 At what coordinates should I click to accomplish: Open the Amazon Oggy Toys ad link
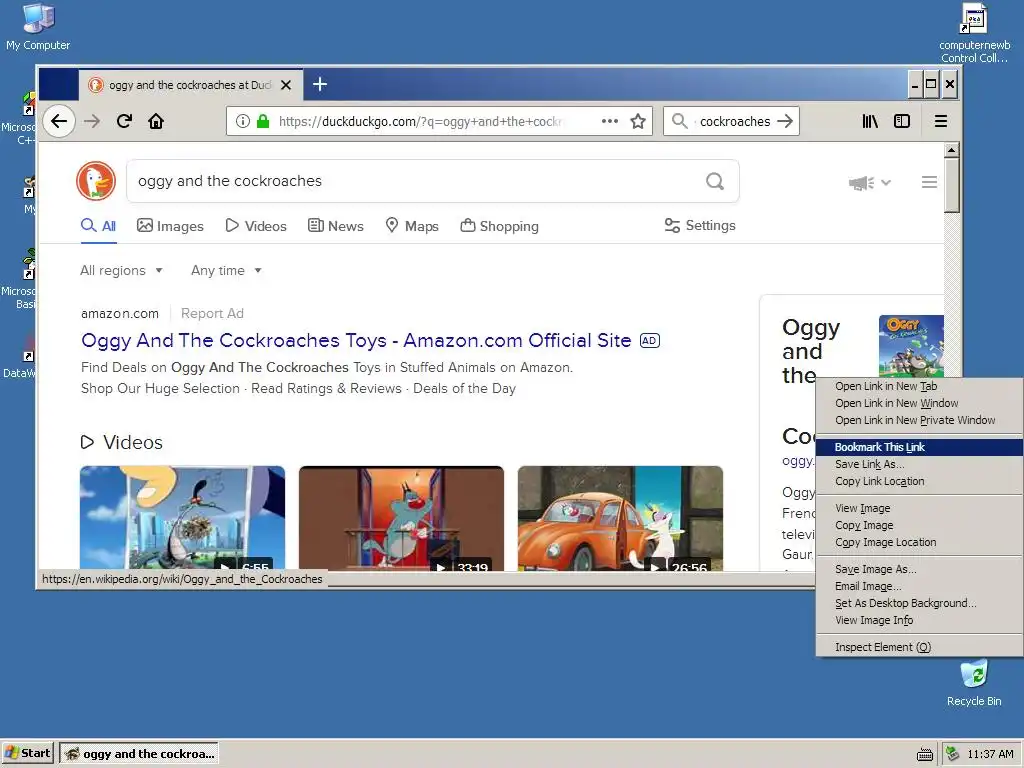point(356,340)
